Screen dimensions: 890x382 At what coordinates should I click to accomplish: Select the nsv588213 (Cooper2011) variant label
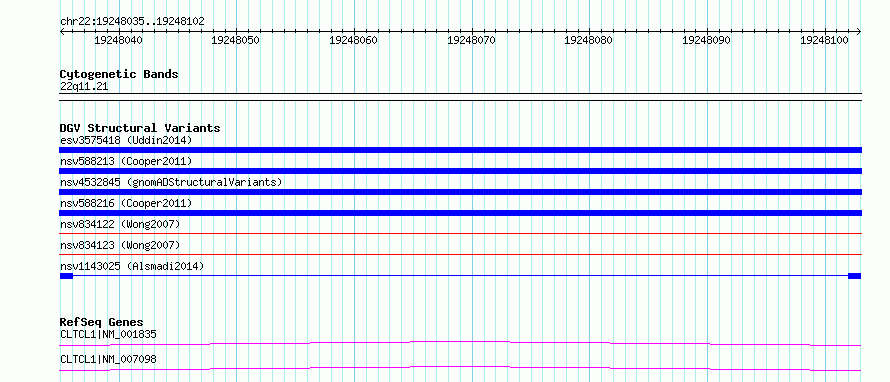pyautogui.click(x=126, y=161)
